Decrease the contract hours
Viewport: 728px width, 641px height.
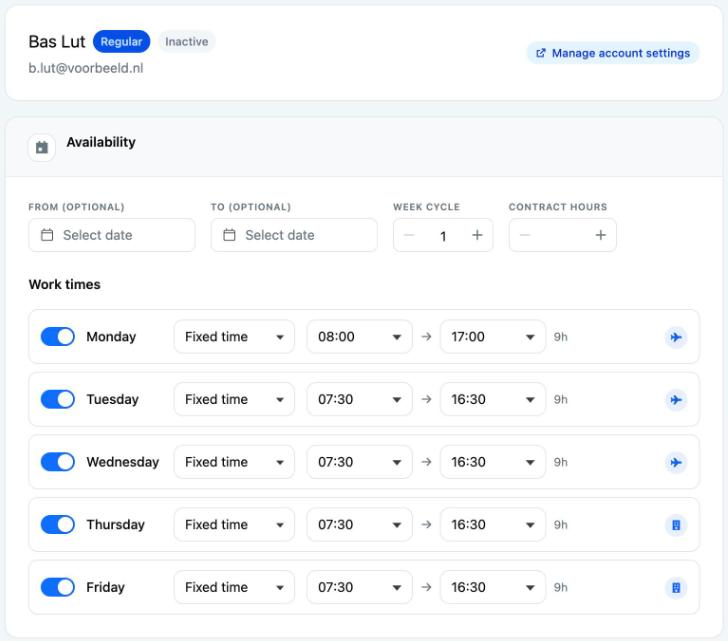point(525,235)
